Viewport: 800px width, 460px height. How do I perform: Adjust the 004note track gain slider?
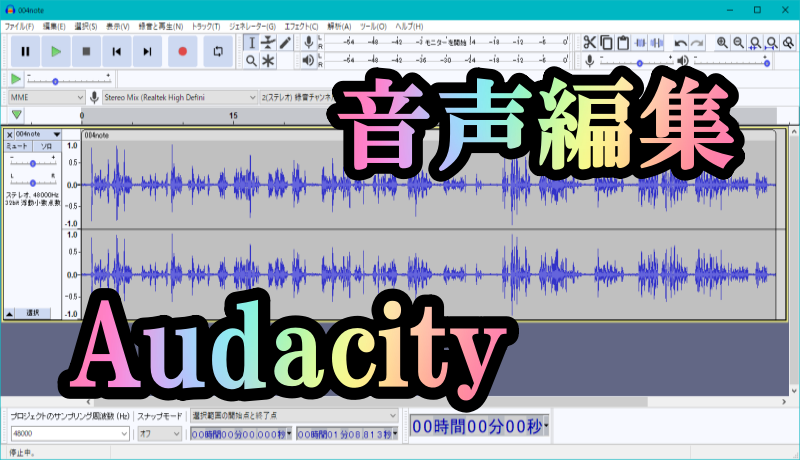coord(33,163)
